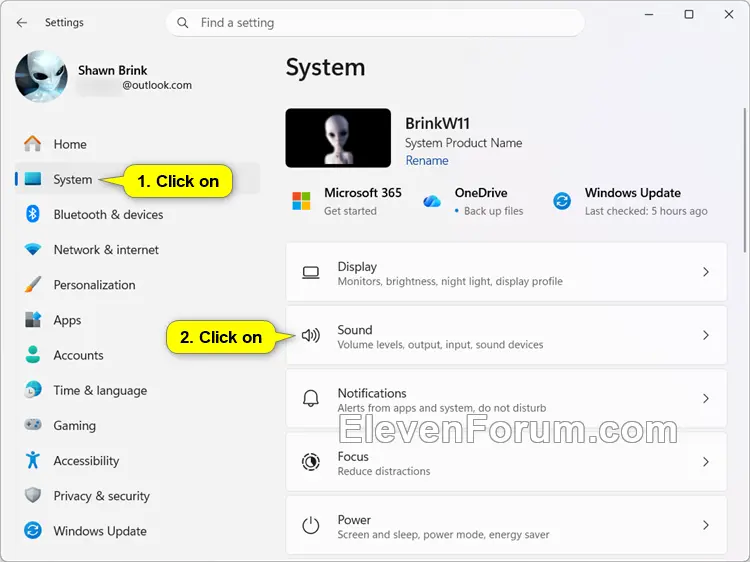Open Time & language settings
Screen dimensions: 750x562
tap(137, 390)
